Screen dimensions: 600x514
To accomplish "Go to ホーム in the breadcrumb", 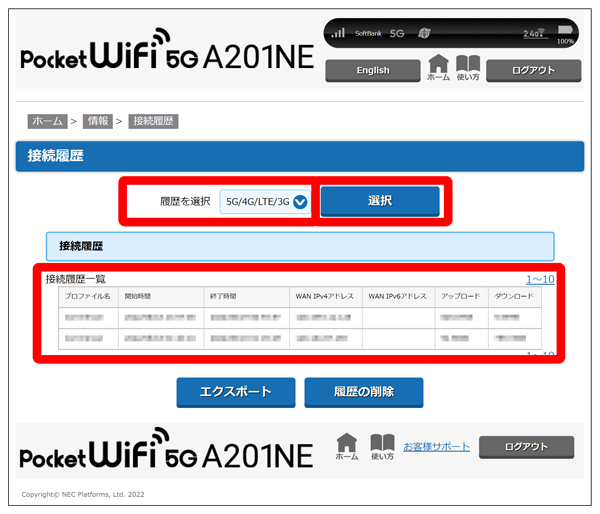I will (x=47, y=121).
